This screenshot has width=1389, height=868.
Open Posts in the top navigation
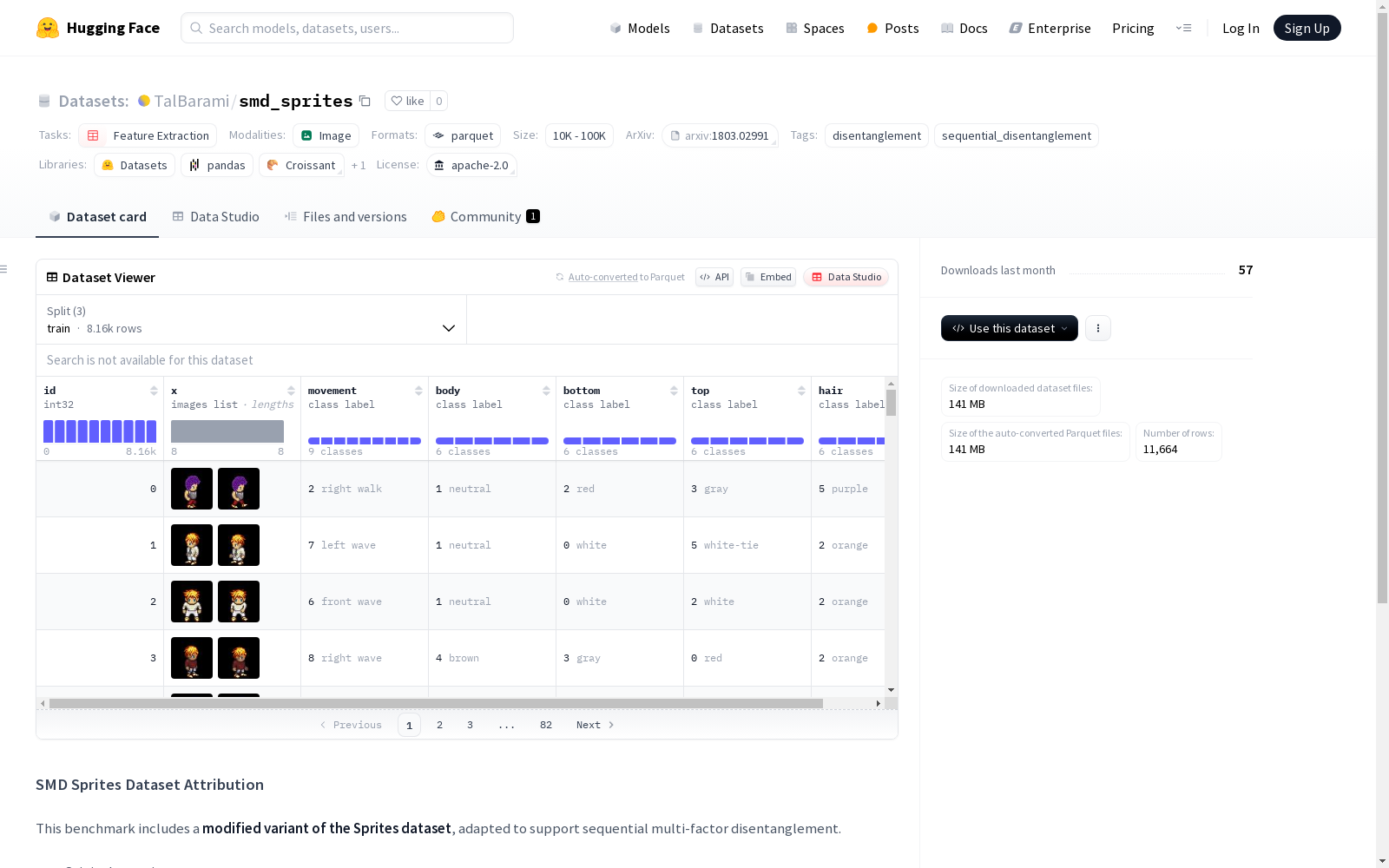click(892, 28)
